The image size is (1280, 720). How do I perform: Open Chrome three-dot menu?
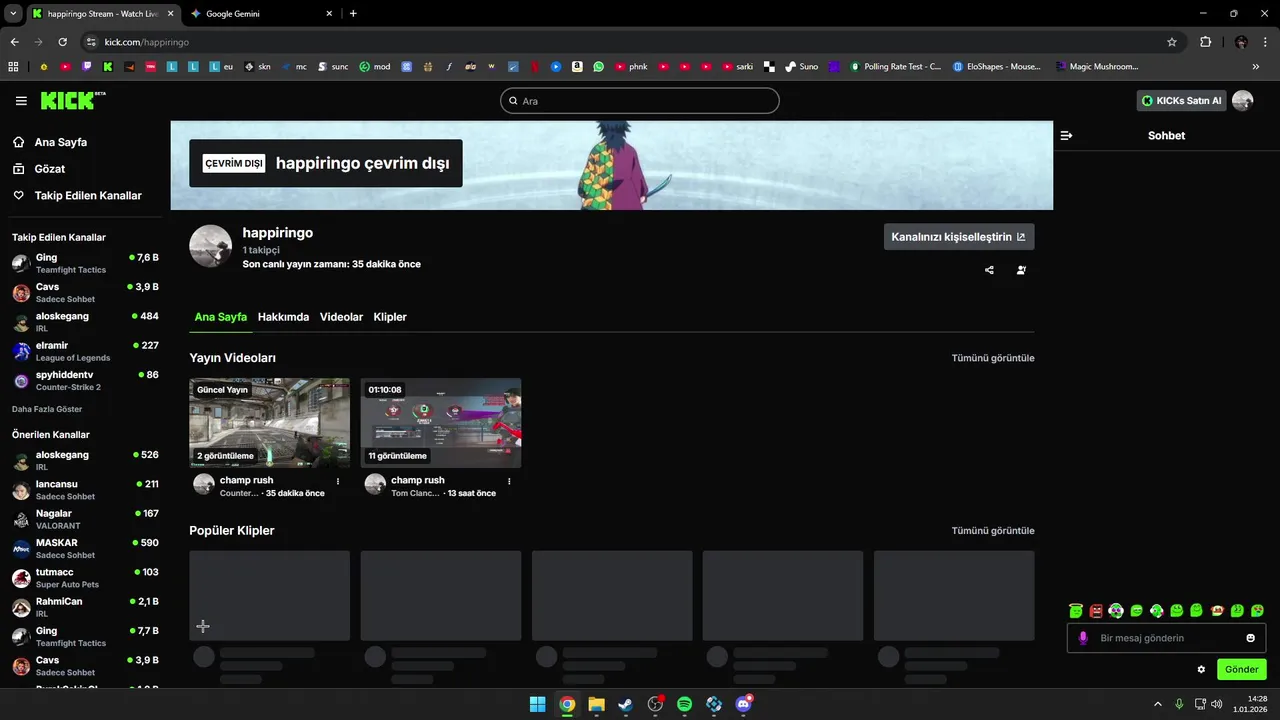1264,42
